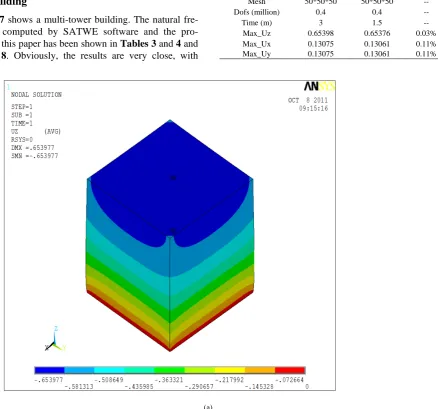The image size is (438, 409).
Task: Click "0.13075" in the Max_Ux row
Action: point(320,44)
